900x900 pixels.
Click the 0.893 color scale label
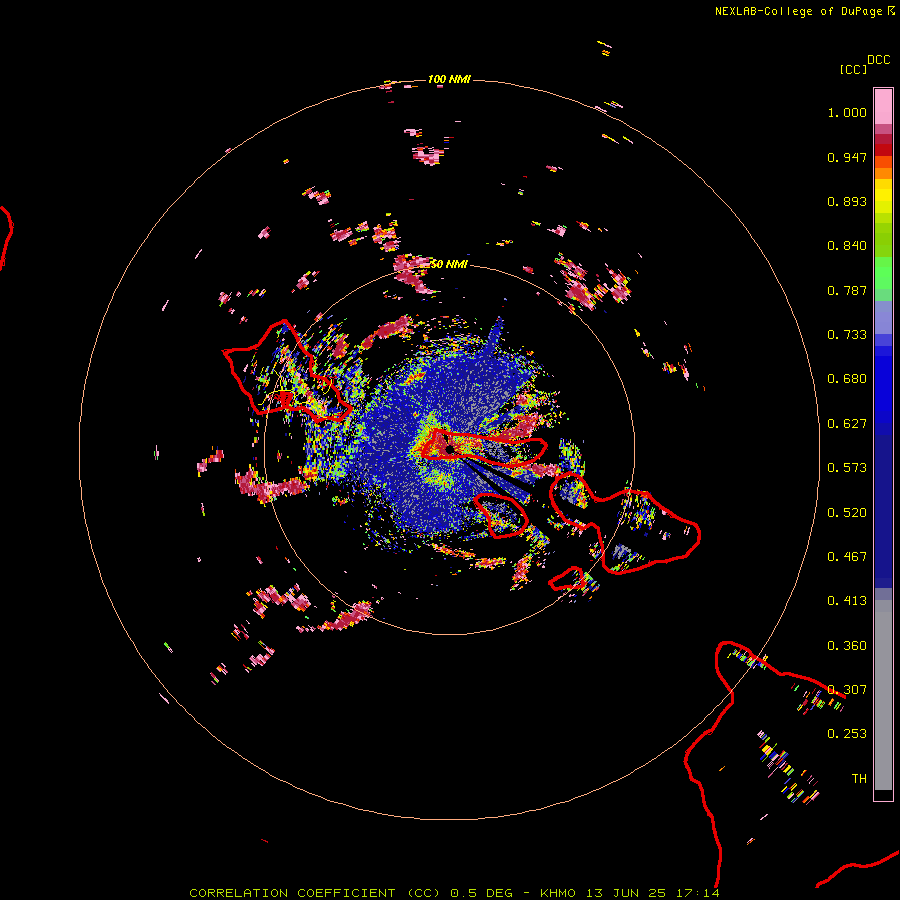click(847, 201)
